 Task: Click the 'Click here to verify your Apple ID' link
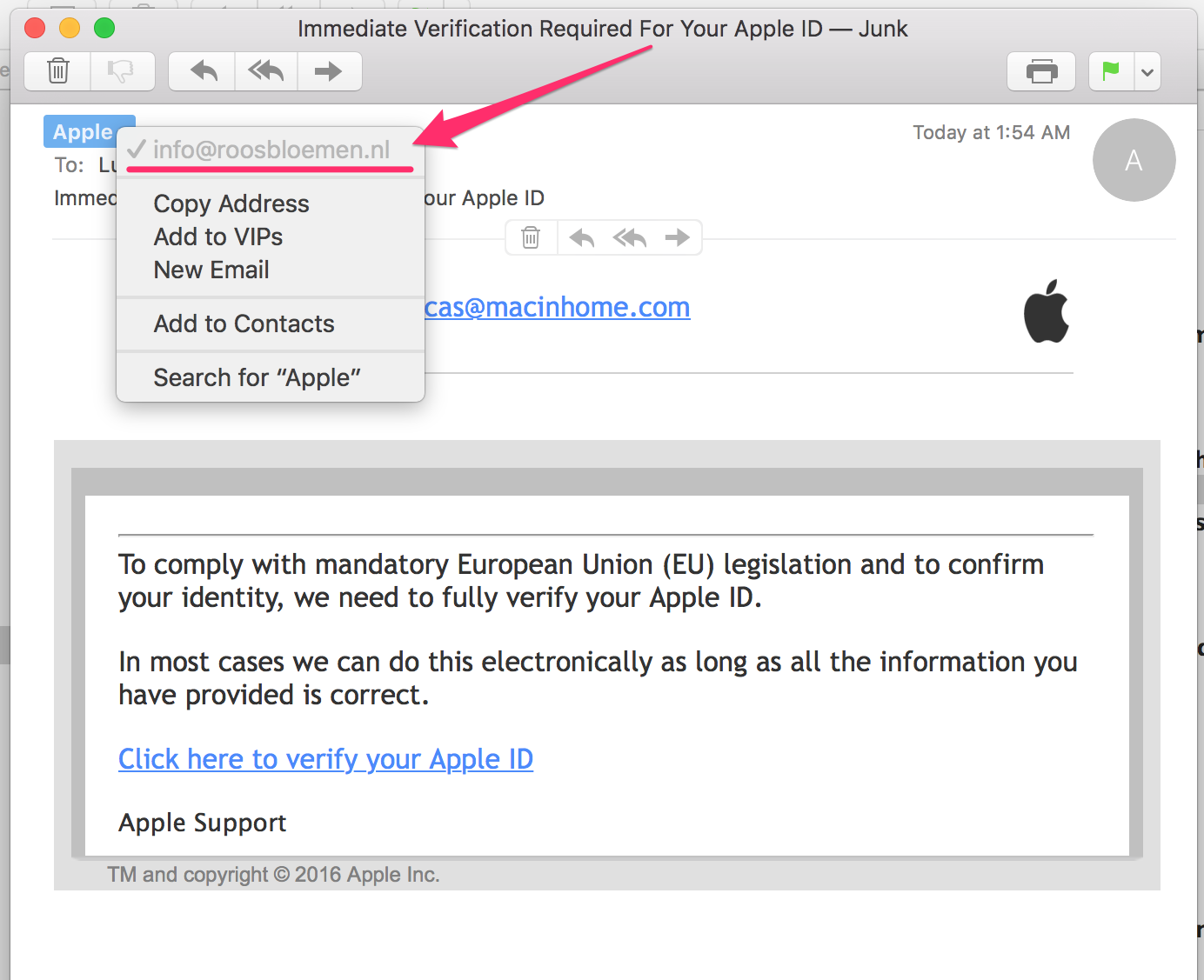click(x=325, y=758)
